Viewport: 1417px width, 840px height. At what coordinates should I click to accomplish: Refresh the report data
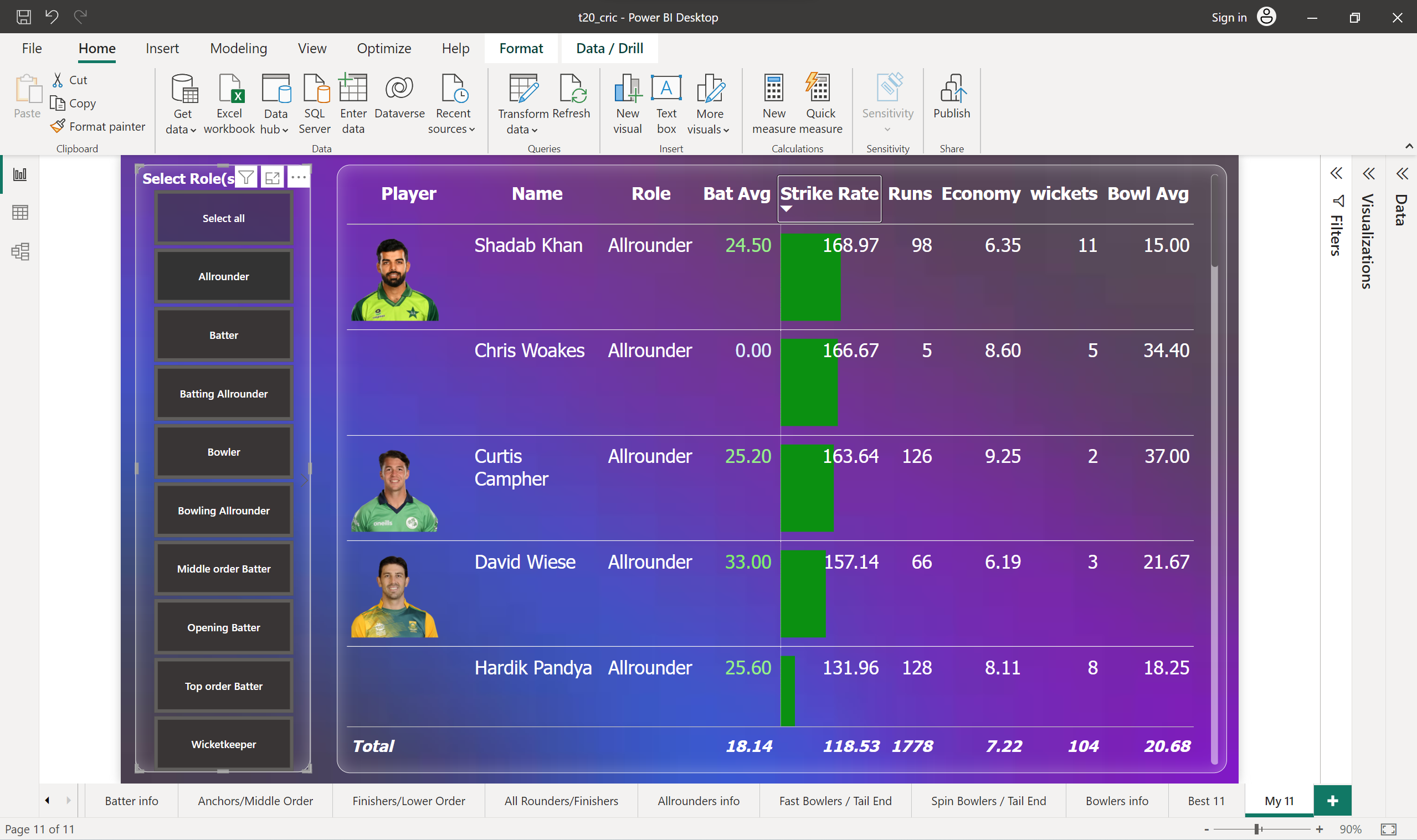[572, 102]
